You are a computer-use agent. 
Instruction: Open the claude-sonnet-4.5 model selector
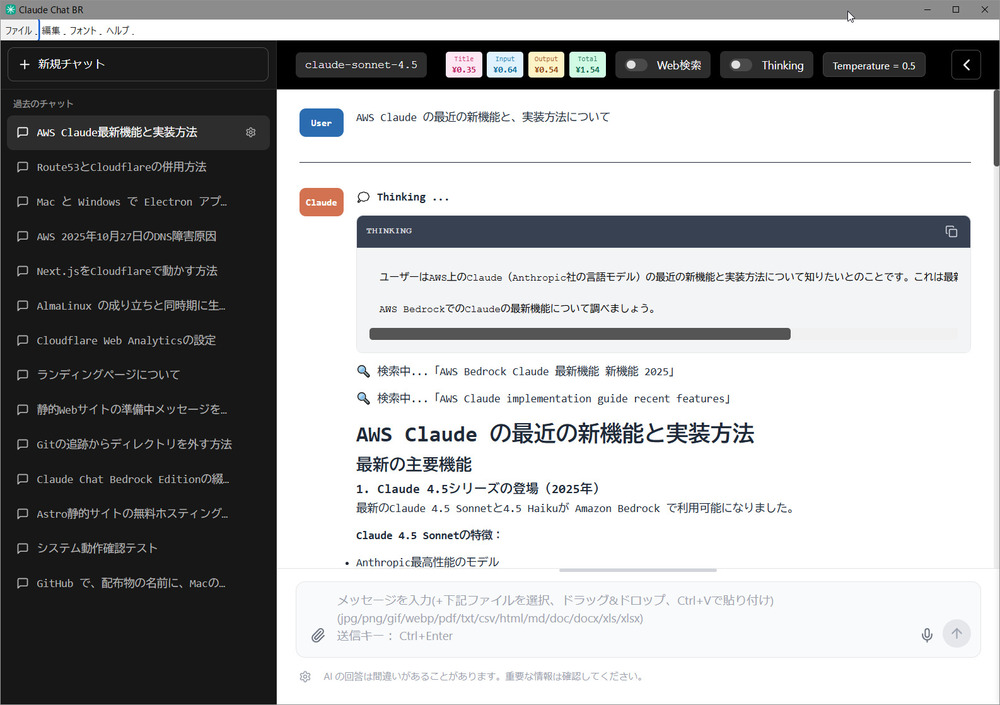pos(362,65)
